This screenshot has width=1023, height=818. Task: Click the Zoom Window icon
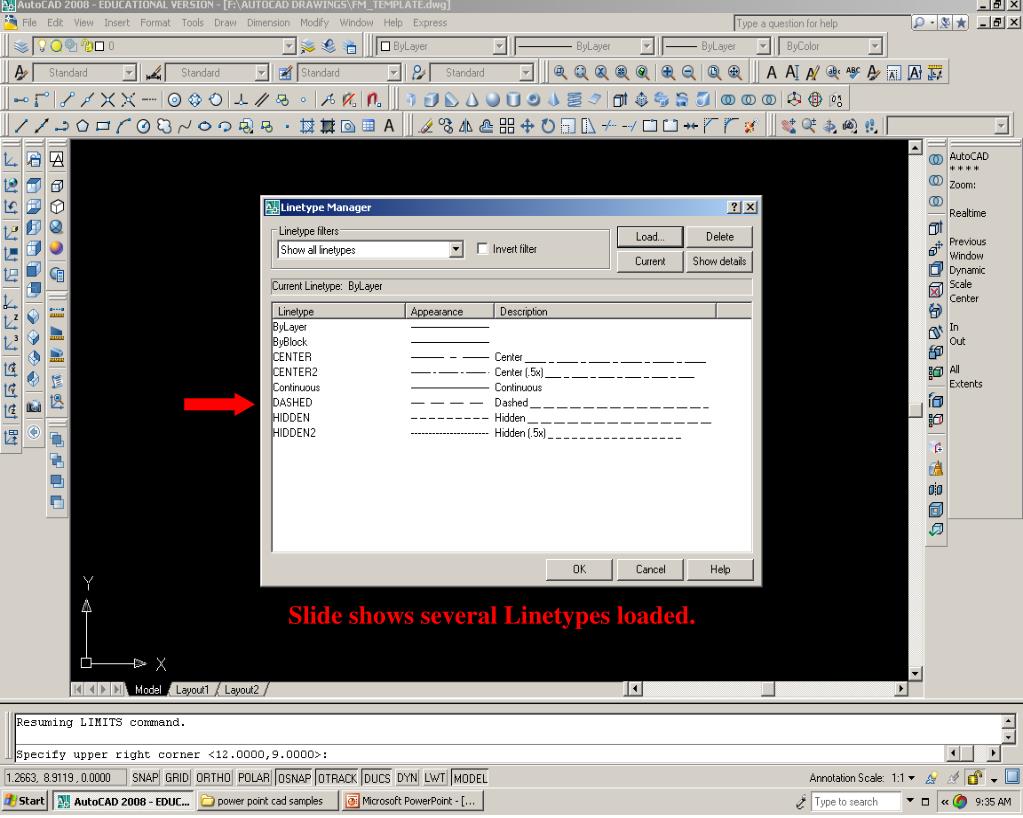coord(560,72)
